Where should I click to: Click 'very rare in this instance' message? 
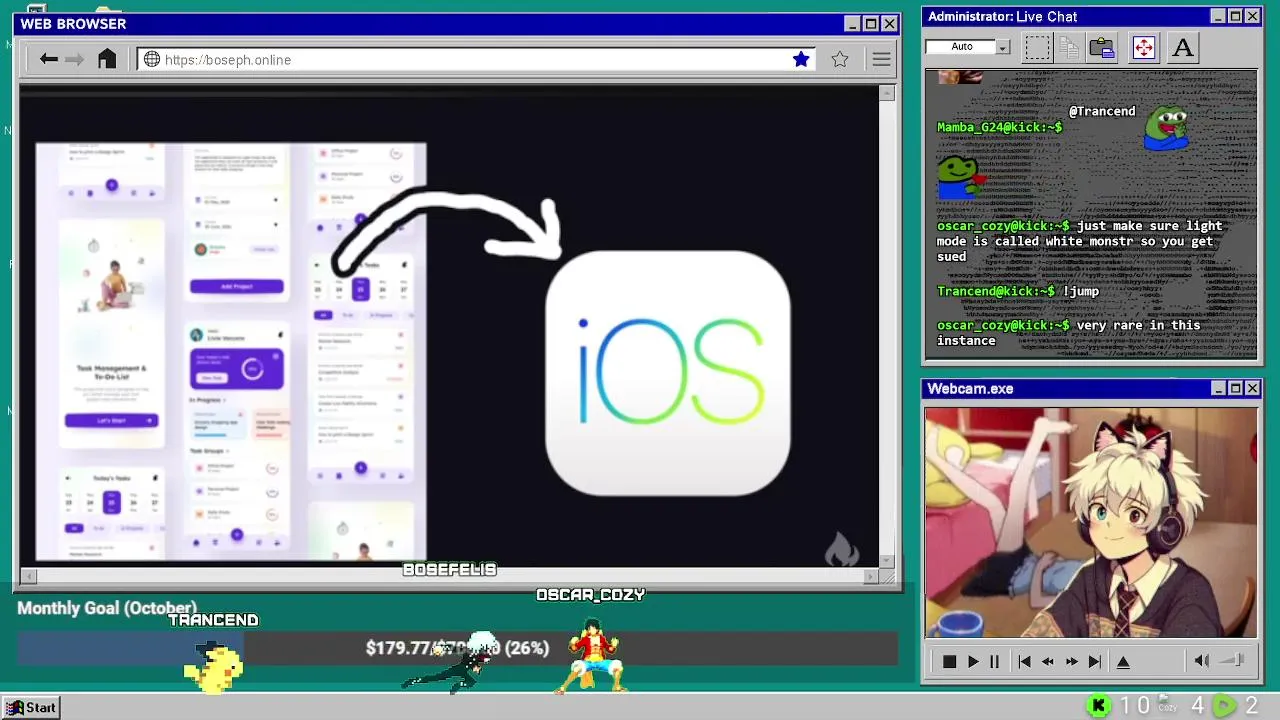point(1069,333)
